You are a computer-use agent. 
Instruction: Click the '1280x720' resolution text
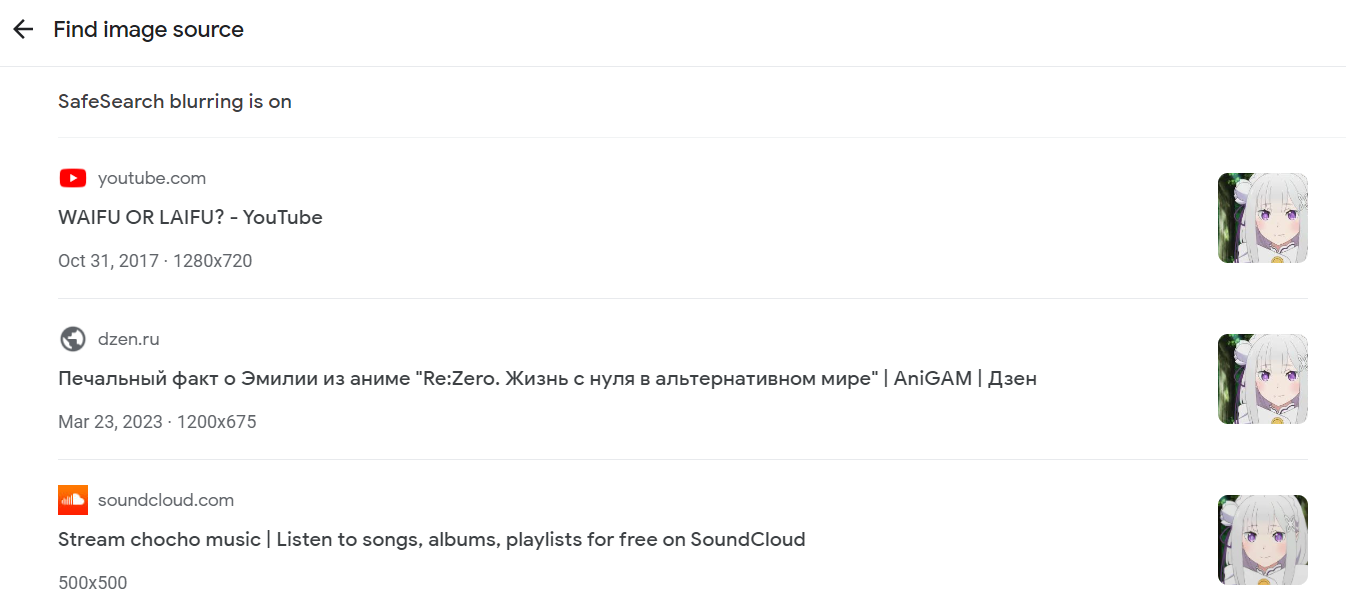[x=212, y=260]
